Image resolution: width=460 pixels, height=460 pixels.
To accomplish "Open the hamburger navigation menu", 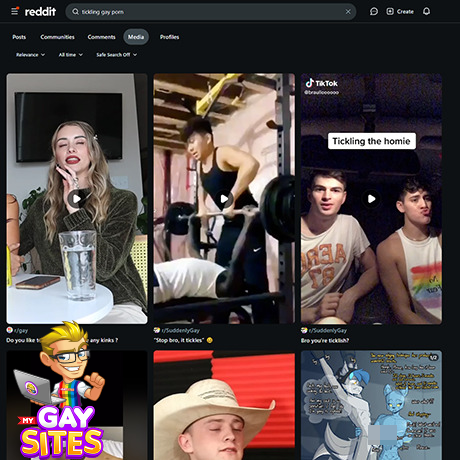I will [x=15, y=12].
